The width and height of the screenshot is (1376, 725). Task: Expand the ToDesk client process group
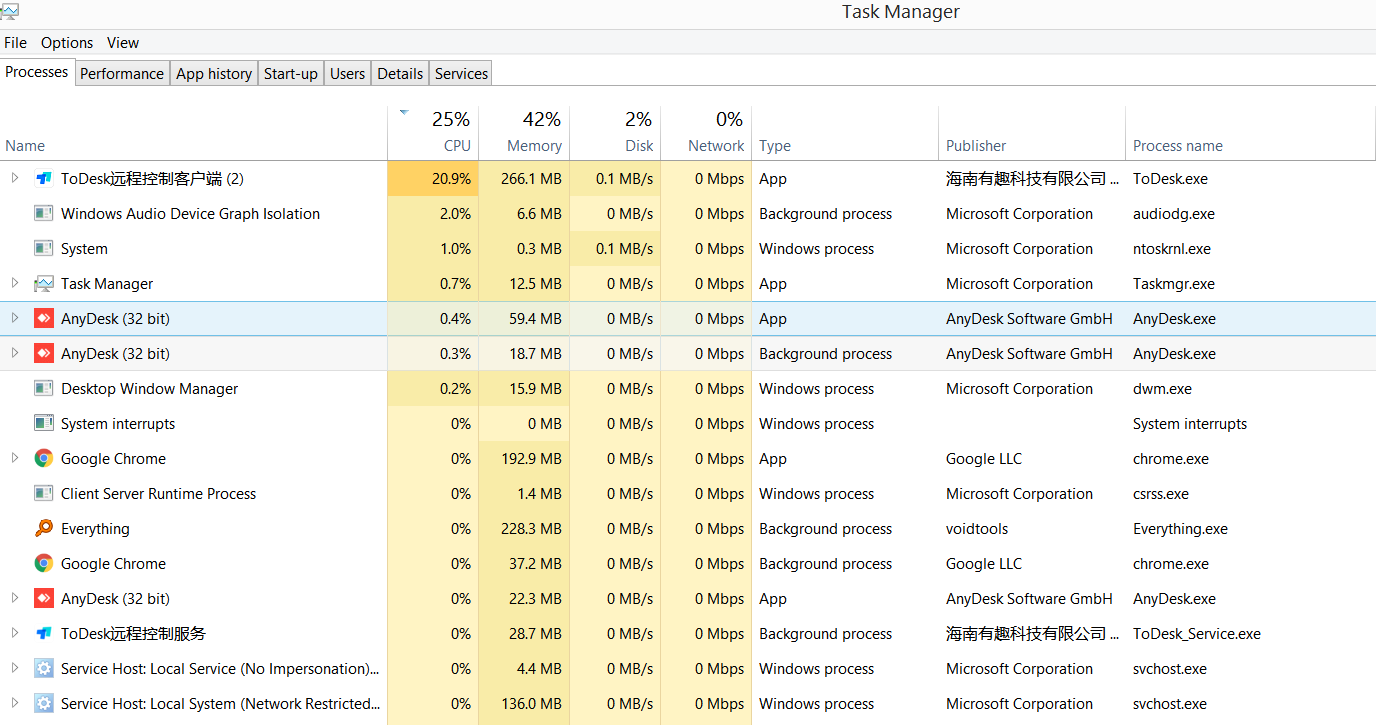[x=15, y=178]
